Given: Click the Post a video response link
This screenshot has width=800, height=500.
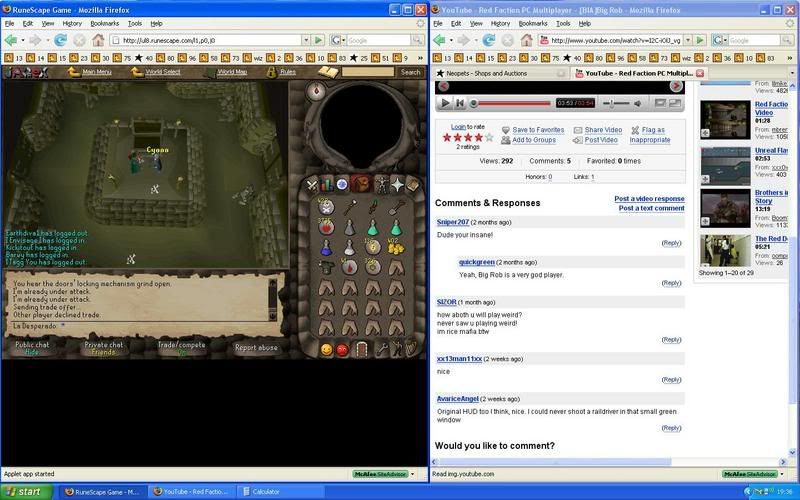Looking at the screenshot, I should 649,198.
